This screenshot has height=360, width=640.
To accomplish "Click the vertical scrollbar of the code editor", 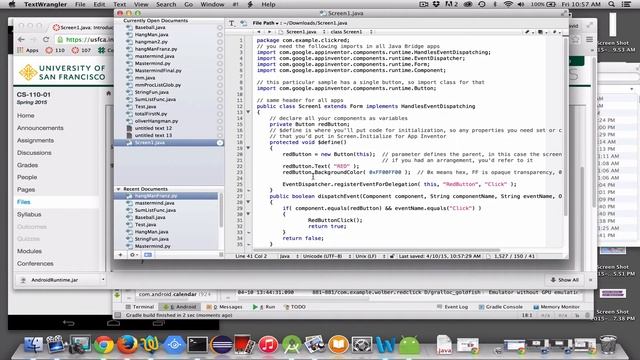I will coord(565,127).
